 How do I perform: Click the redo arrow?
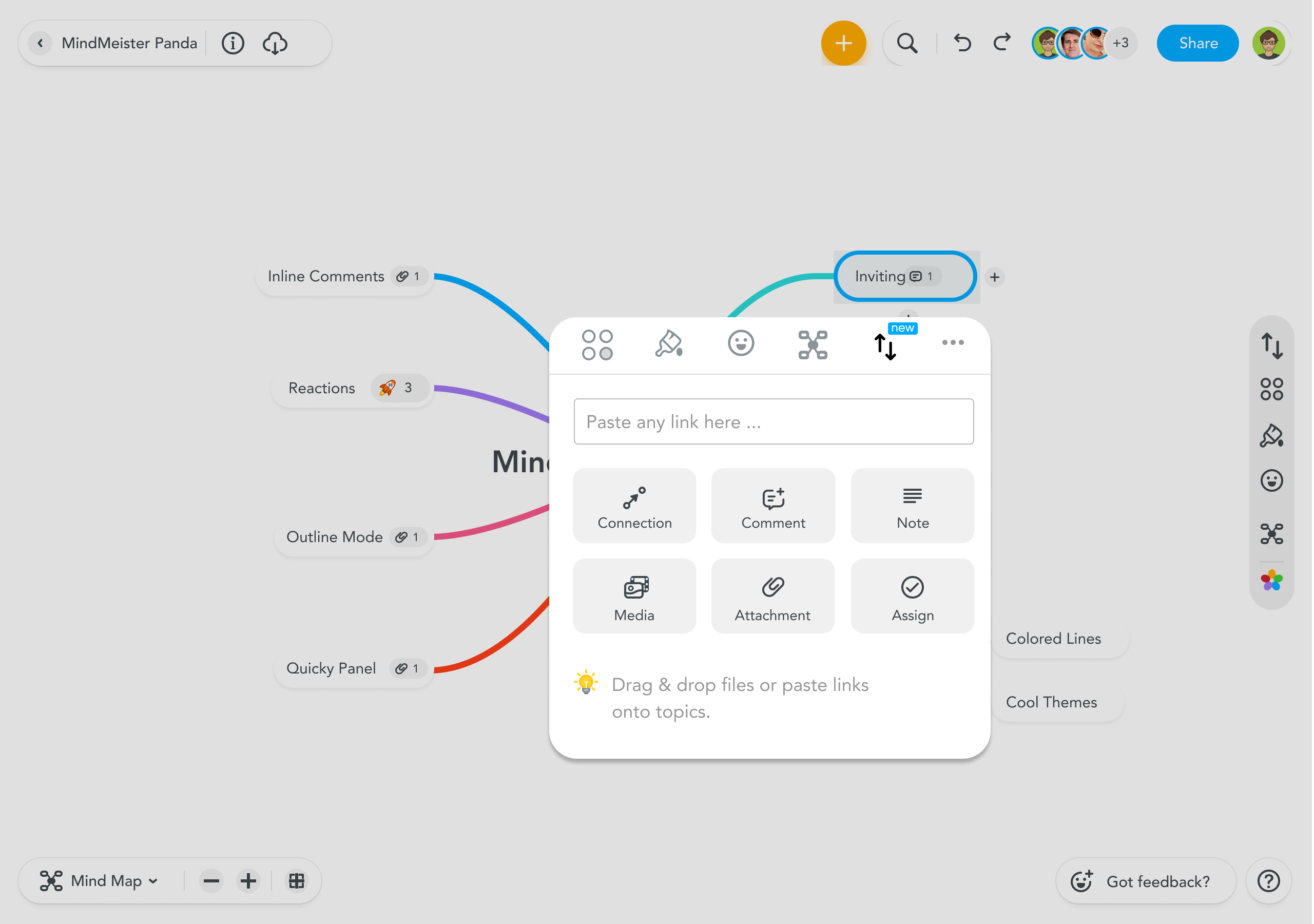tap(1001, 43)
